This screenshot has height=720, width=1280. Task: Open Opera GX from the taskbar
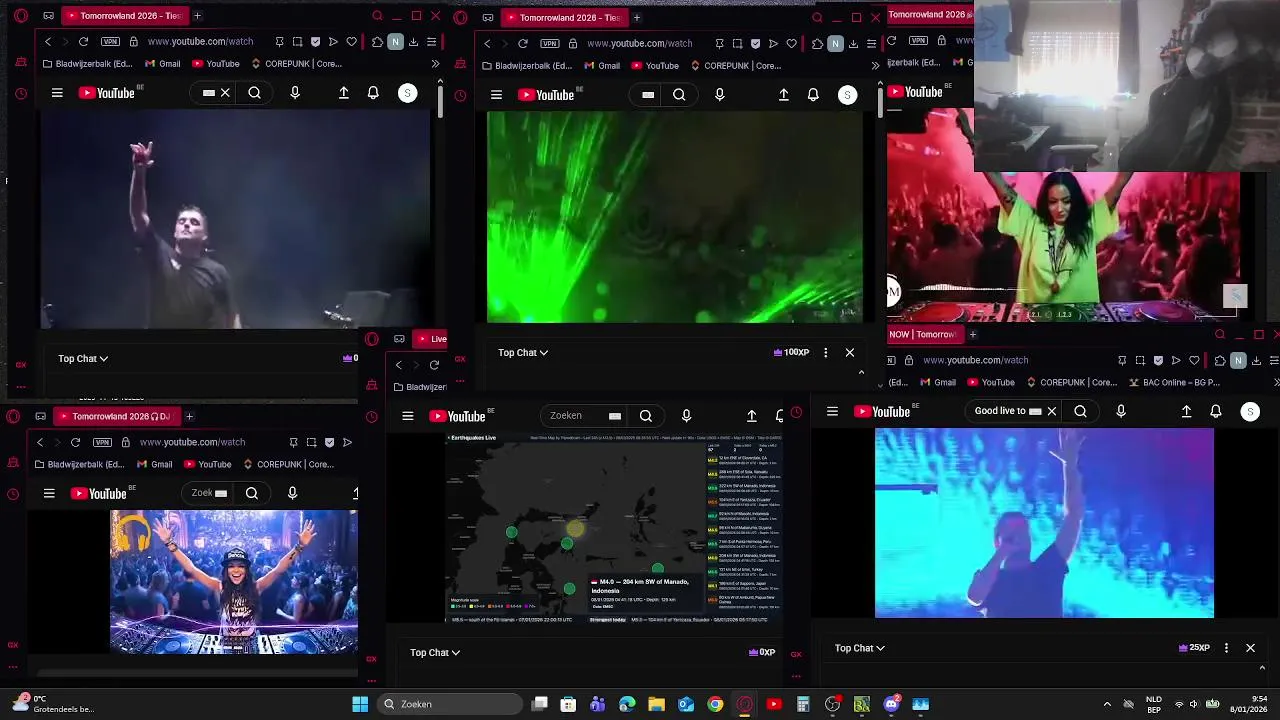(744, 704)
